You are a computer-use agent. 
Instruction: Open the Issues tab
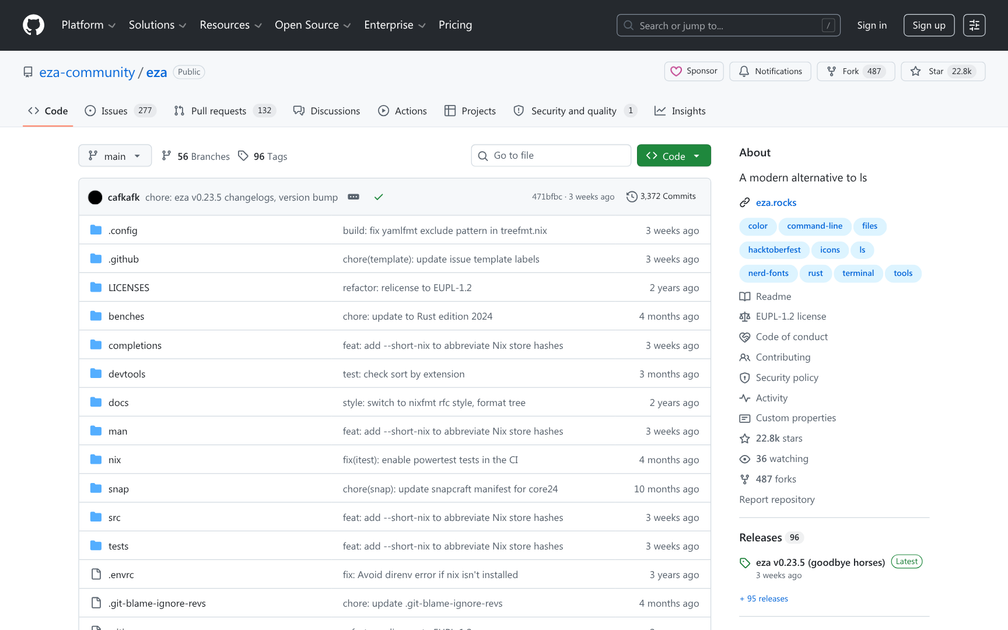(x=120, y=111)
